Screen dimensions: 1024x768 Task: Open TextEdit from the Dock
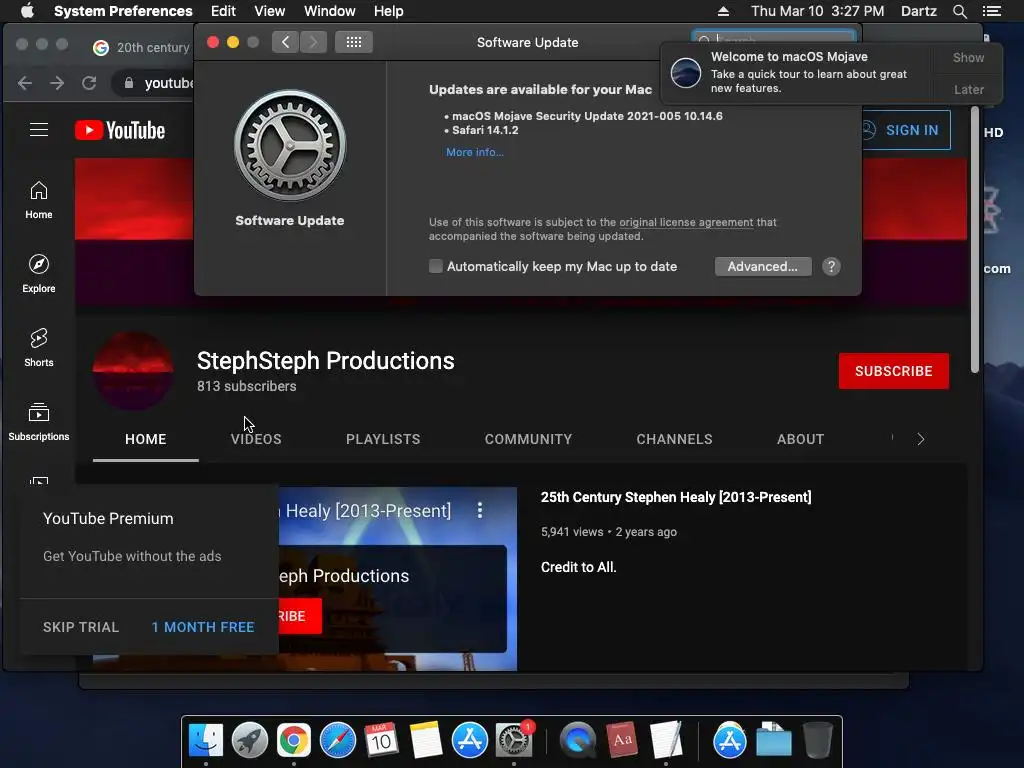665,741
